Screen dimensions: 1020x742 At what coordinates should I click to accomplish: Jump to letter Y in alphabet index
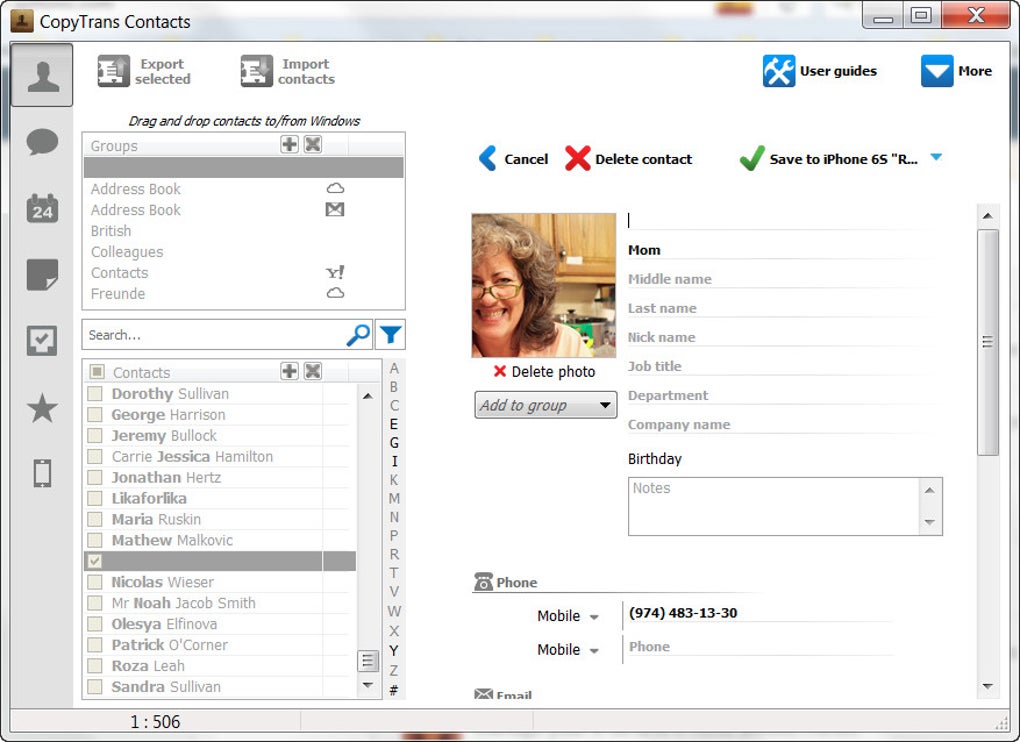(x=394, y=650)
